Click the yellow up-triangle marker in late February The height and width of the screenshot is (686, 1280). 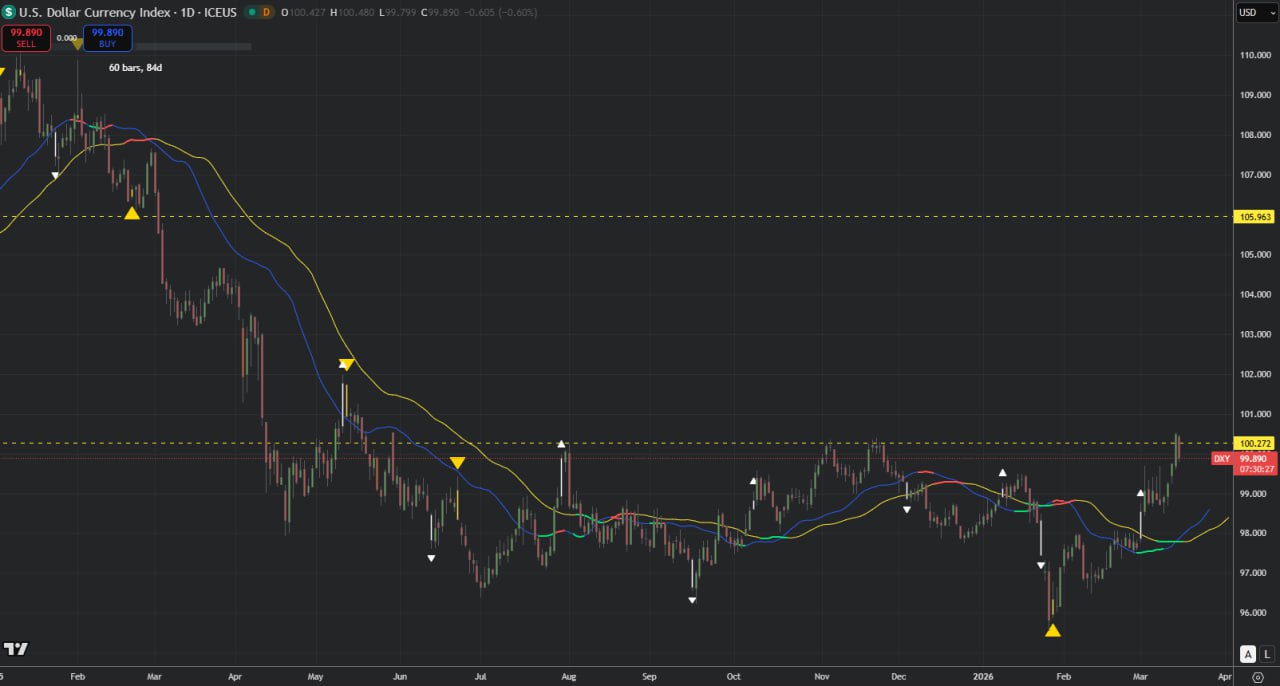[x=132, y=212]
